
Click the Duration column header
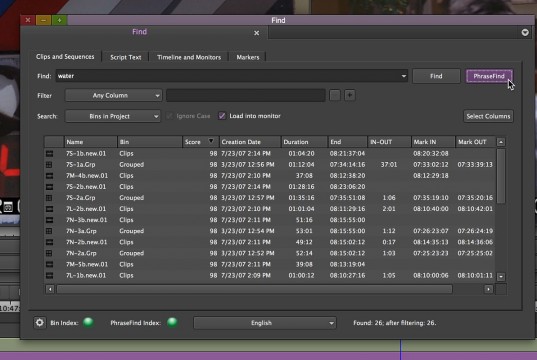(304, 142)
